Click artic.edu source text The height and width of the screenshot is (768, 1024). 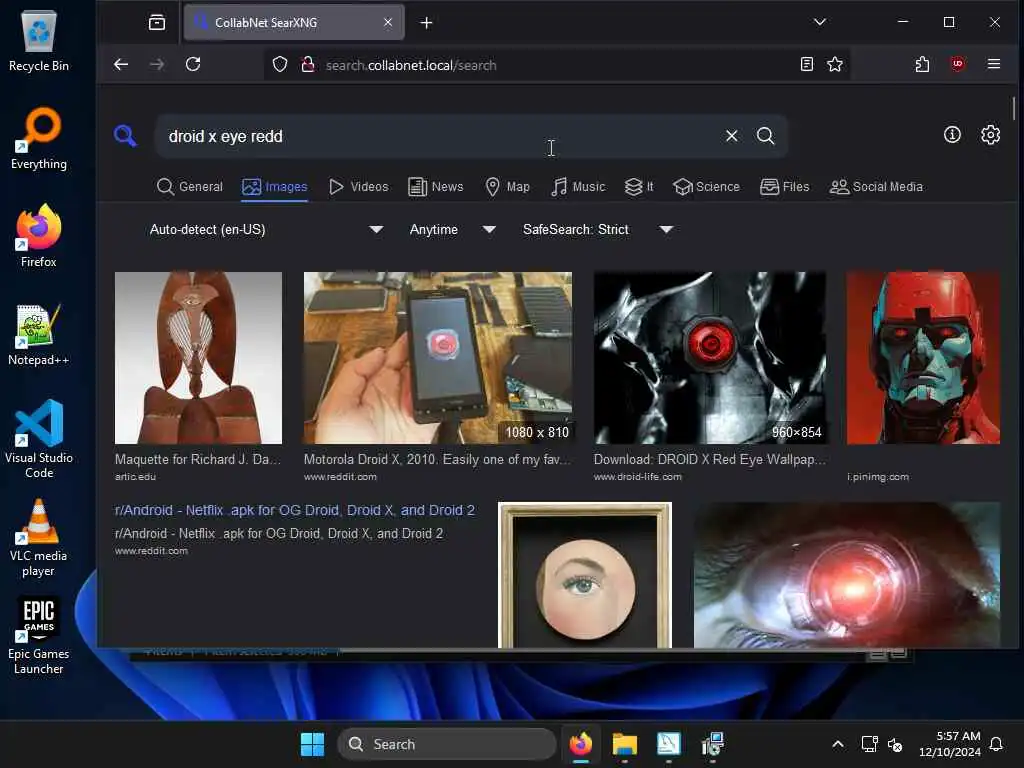tap(135, 477)
